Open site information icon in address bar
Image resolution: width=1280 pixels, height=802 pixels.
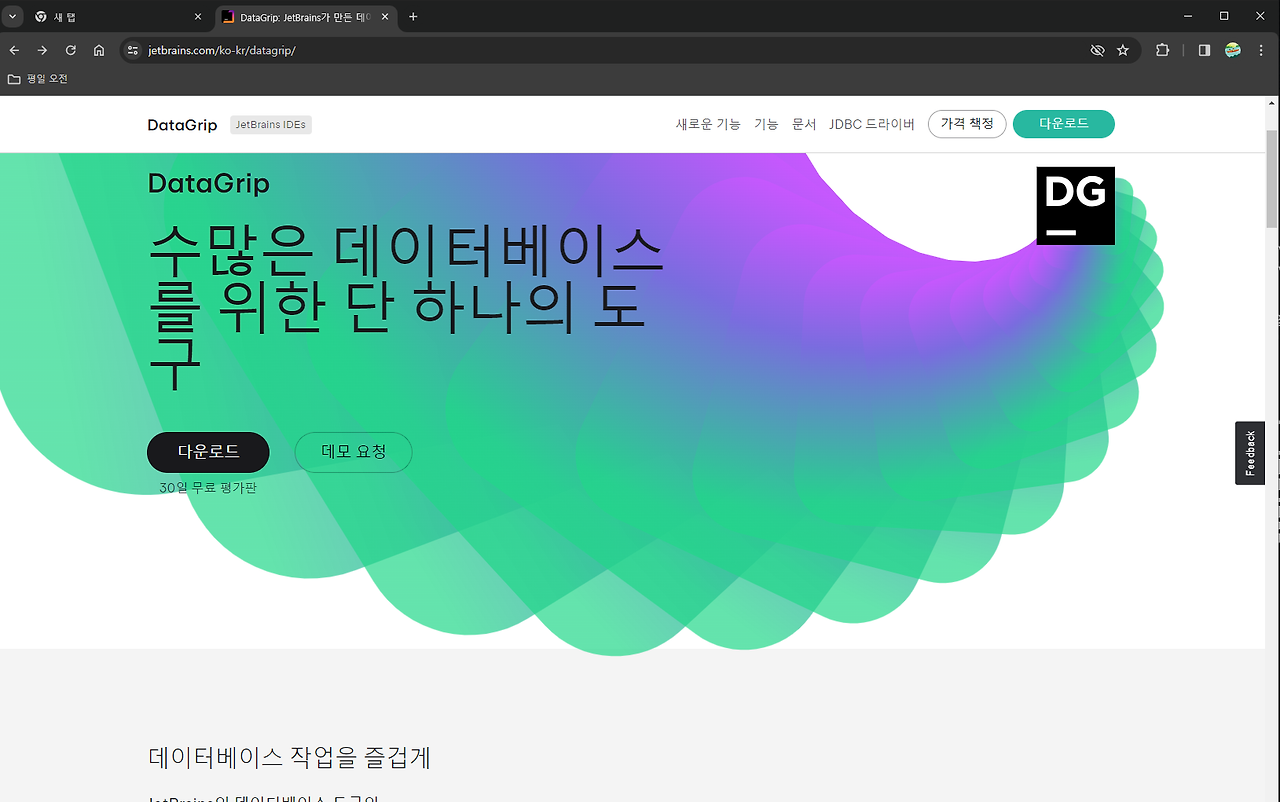133,50
